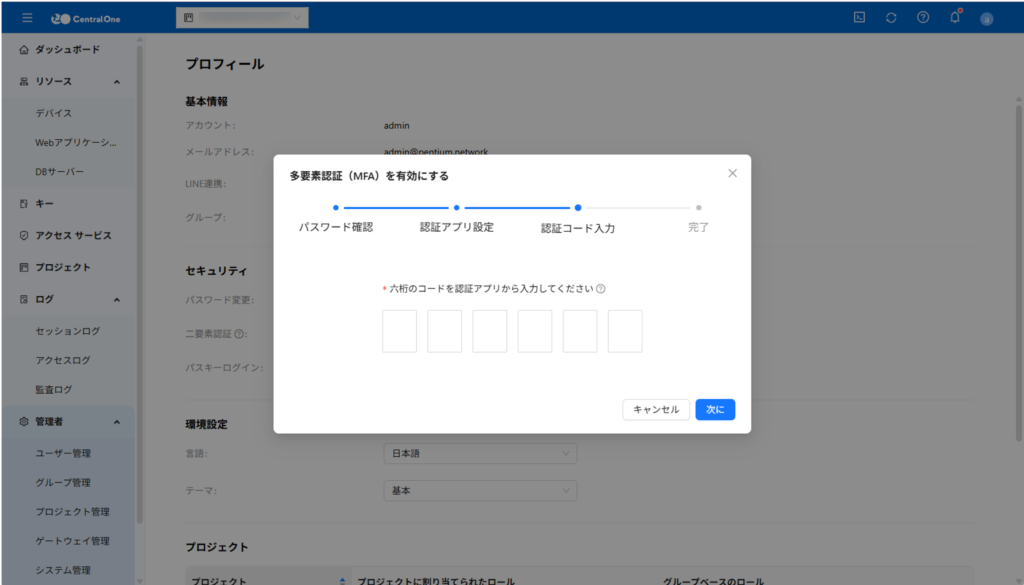Open the terminal console icon in header
This screenshot has width=1024, height=585.
click(859, 18)
